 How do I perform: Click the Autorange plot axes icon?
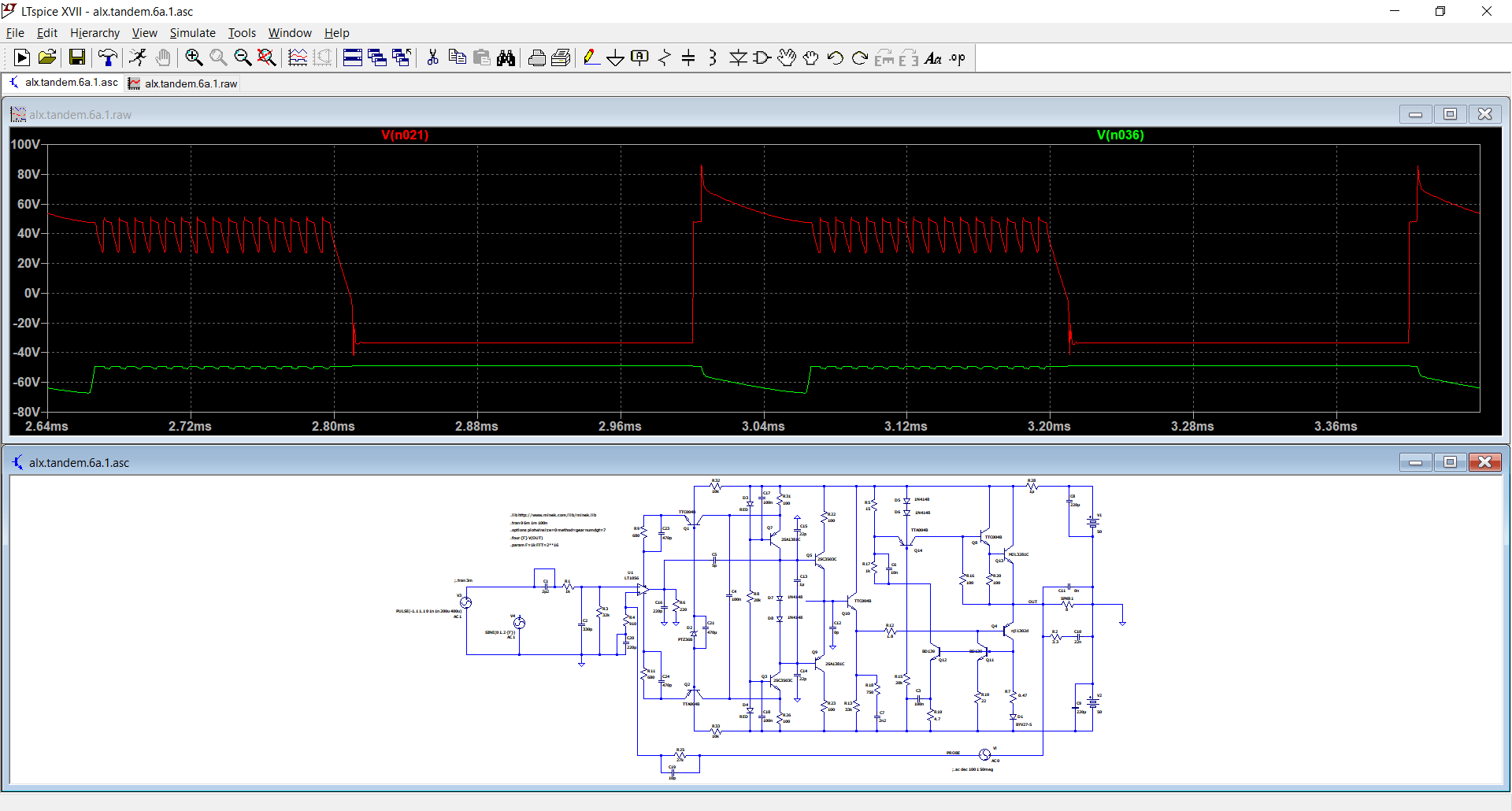[x=298, y=57]
